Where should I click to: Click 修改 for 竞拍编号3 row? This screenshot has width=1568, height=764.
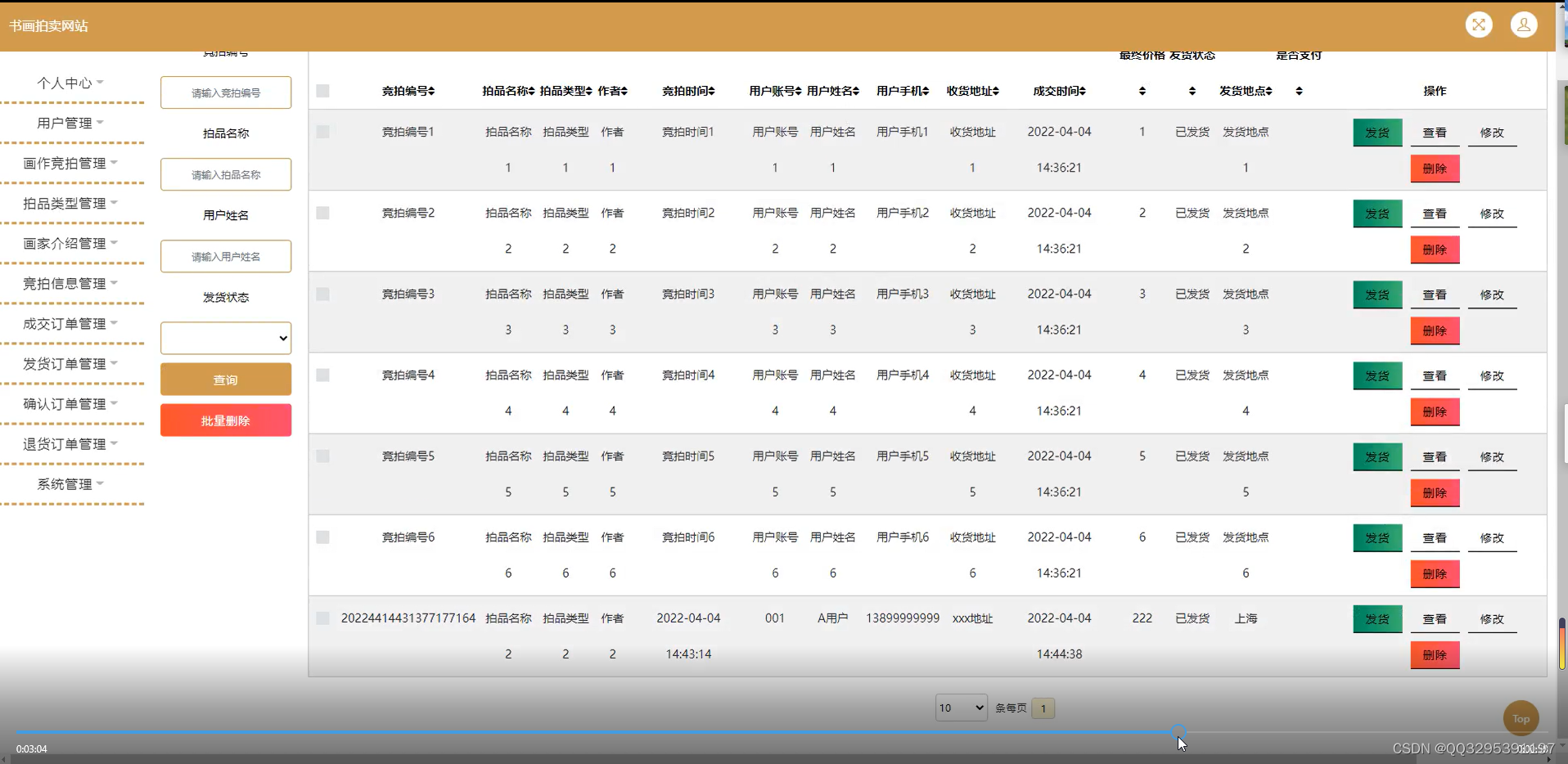coord(1492,294)
